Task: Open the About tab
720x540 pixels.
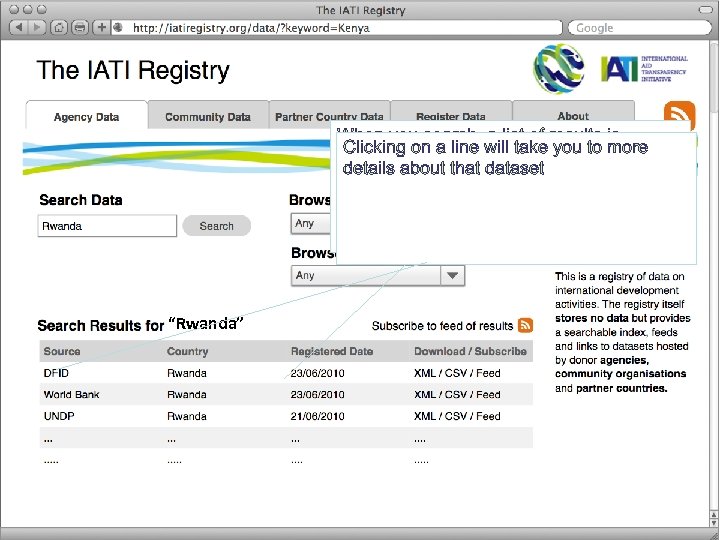Action: click(574, 112)
